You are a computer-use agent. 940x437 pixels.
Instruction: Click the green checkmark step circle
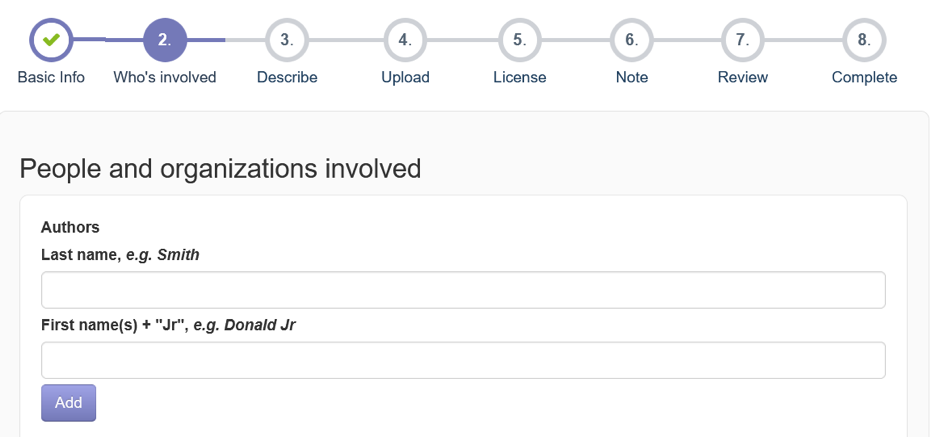pyautogui.click(x=51, y=40)
